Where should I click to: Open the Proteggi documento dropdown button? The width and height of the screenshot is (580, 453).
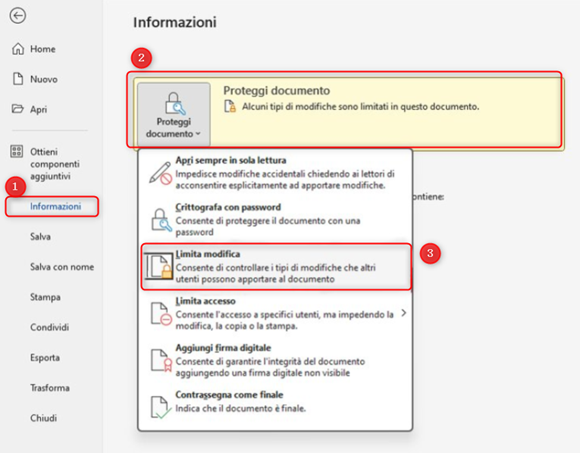173,114
